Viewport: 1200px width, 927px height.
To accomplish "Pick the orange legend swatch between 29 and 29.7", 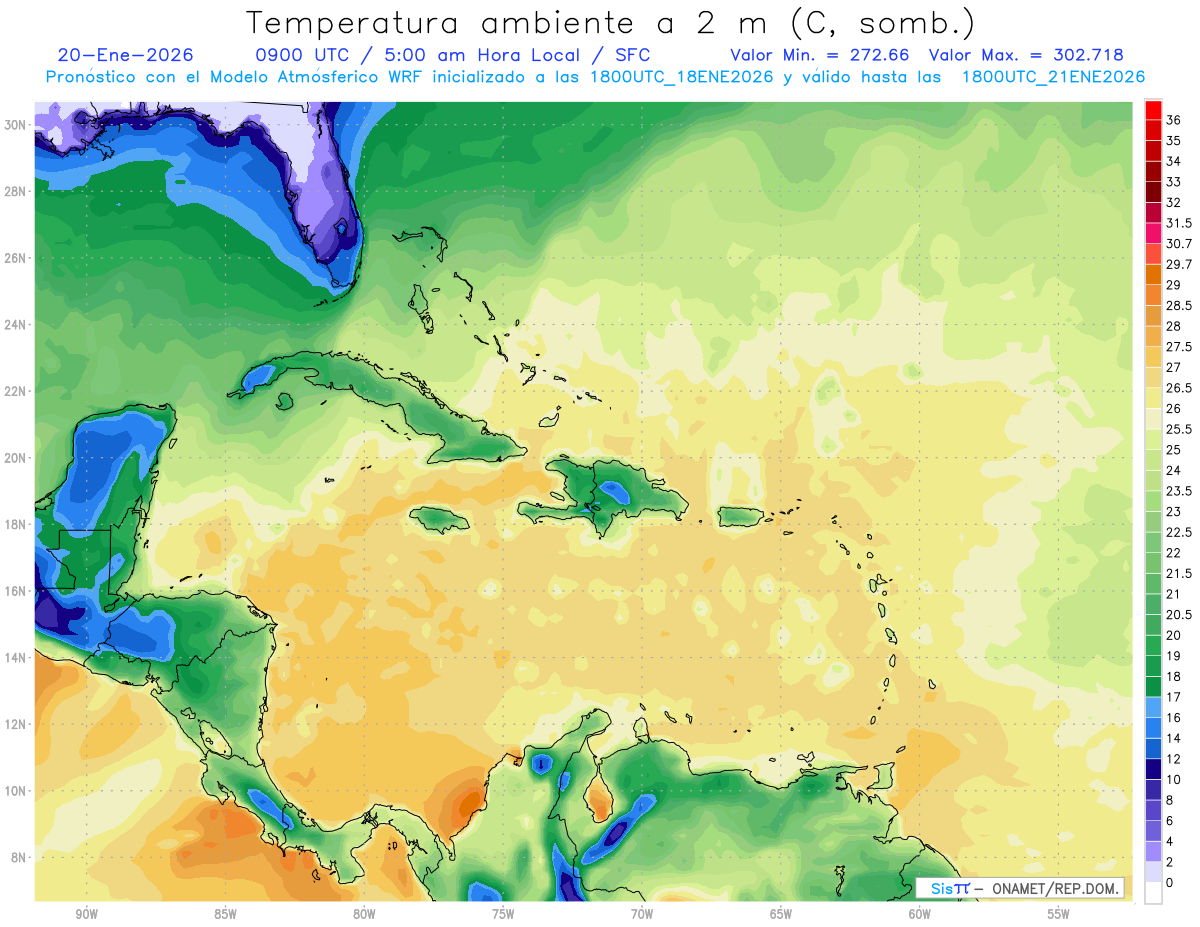I will (x=1153, y=274).
